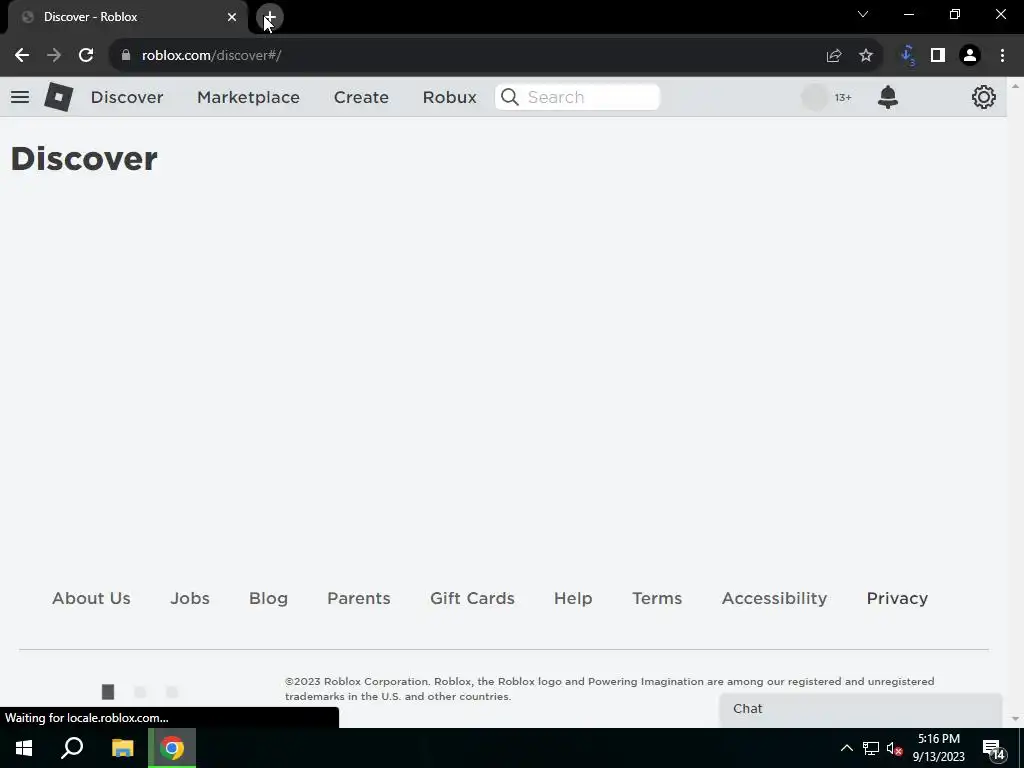View site information lock icon
The image size is (1024, 768).
pyautogui.click(x=126, y=56)
